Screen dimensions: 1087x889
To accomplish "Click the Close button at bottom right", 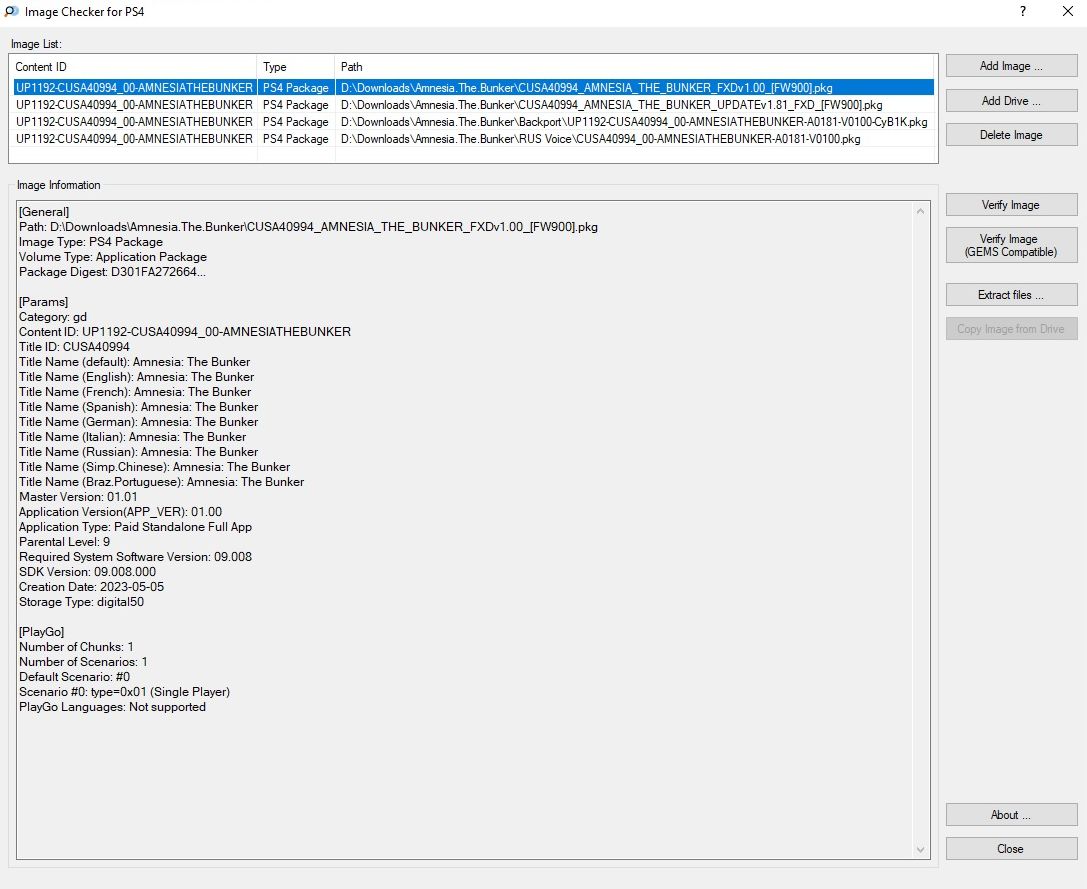I will tap(1011, 849).
